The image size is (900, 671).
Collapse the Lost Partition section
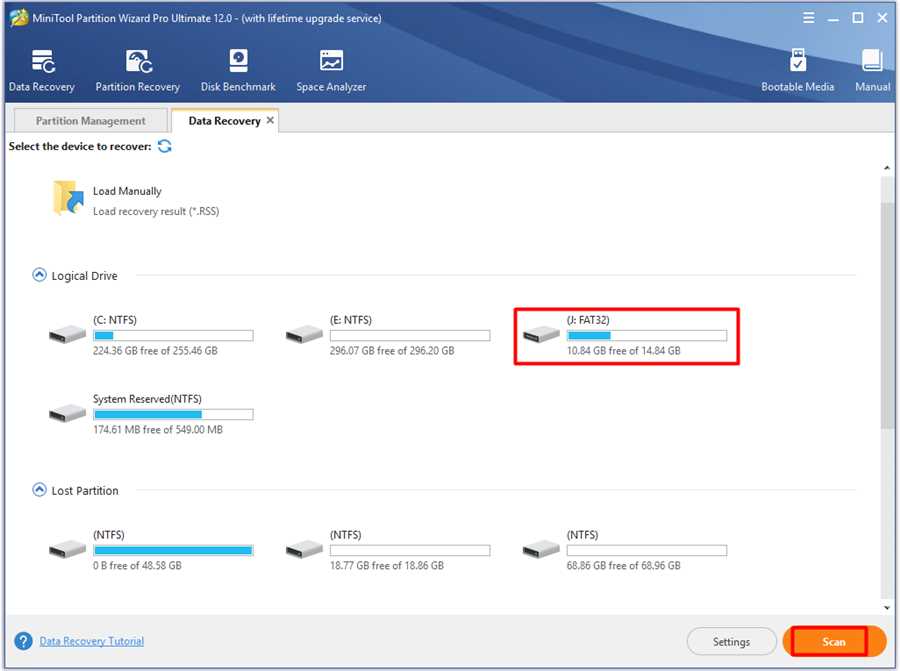[39, 490]
